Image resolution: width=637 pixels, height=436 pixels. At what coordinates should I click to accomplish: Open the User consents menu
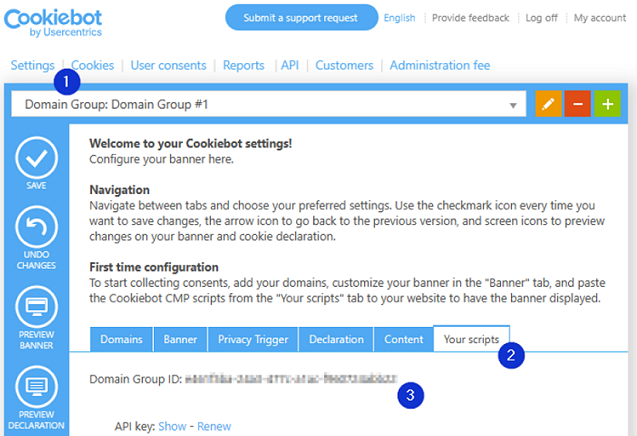[x=168, y=65]
